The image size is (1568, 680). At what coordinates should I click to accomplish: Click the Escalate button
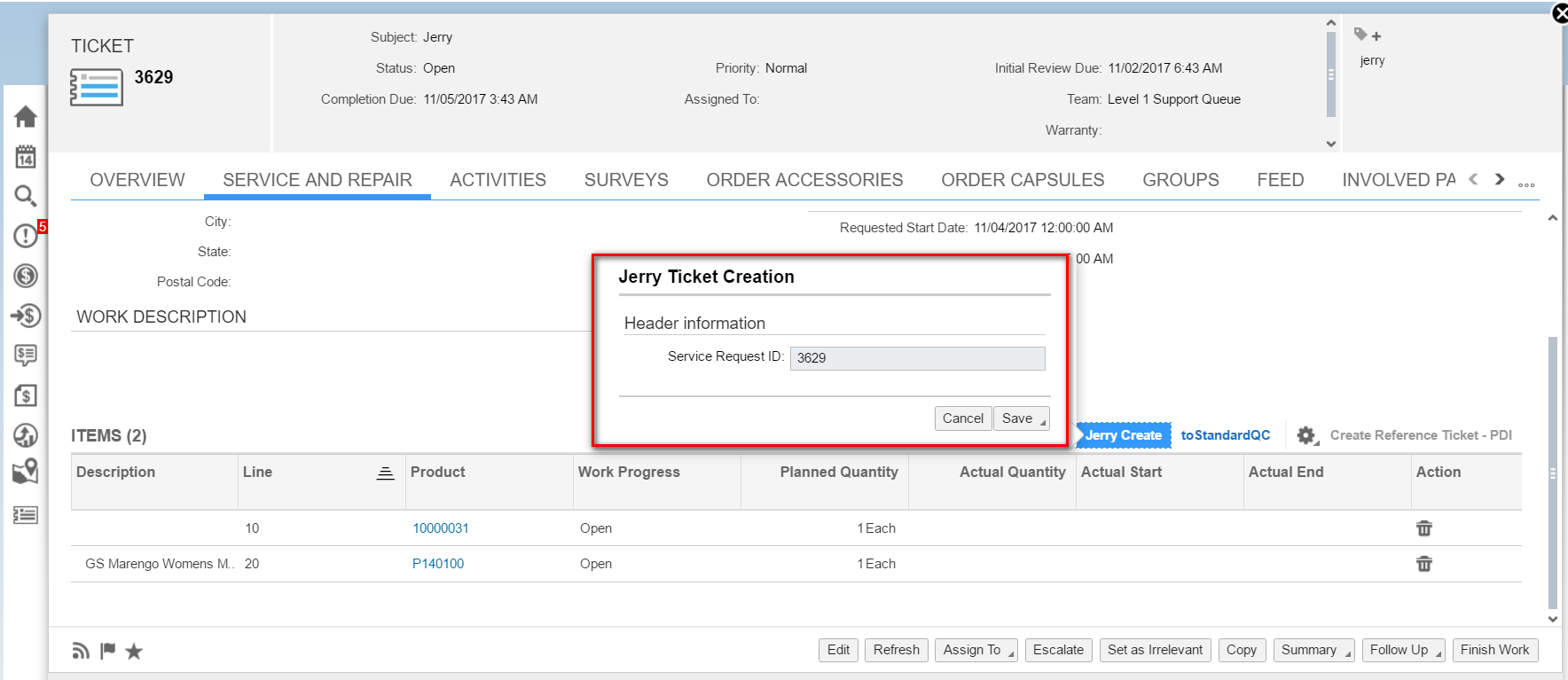coord(1058,650)
